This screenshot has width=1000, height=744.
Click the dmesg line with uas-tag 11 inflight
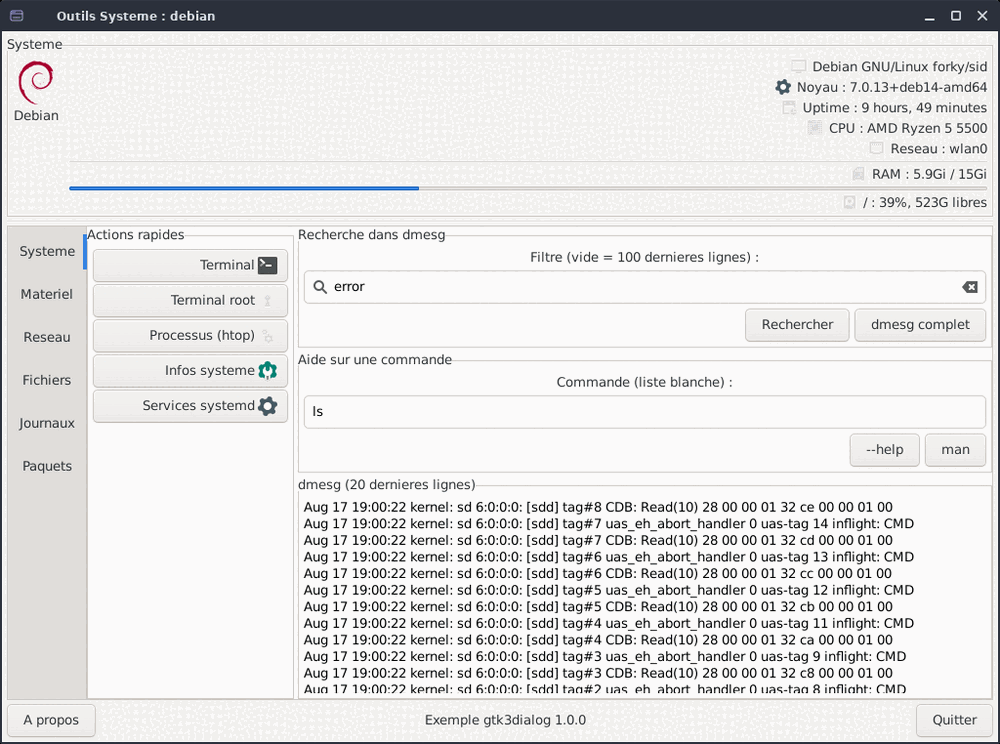pos(608,624)
